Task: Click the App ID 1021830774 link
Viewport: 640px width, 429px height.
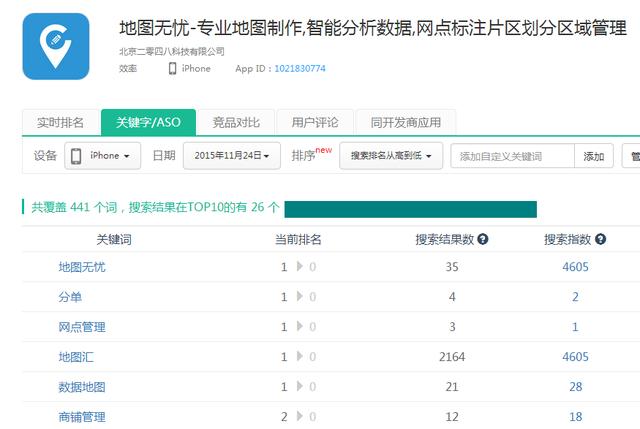Action: (300, 69)
